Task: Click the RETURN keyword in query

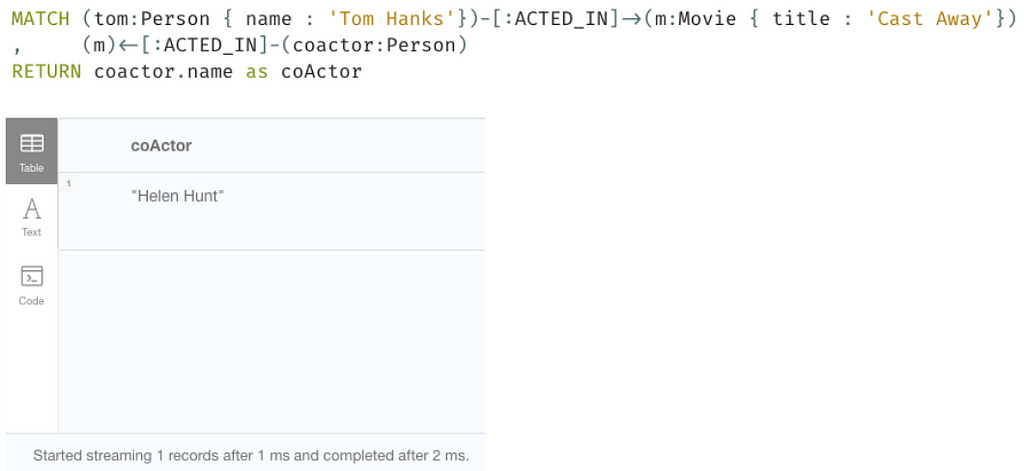Action: click(x=46, y=71)
